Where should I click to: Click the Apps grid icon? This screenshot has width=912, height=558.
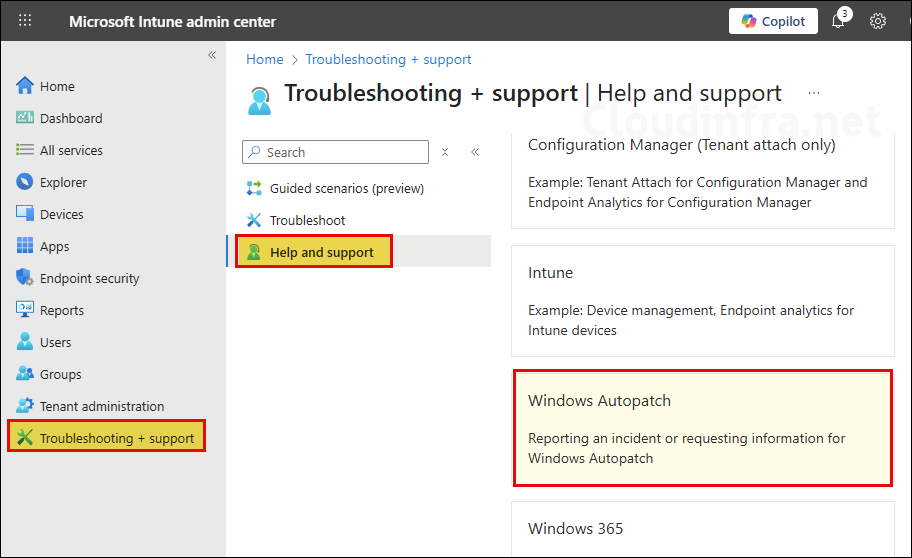(x=24, y=246)
